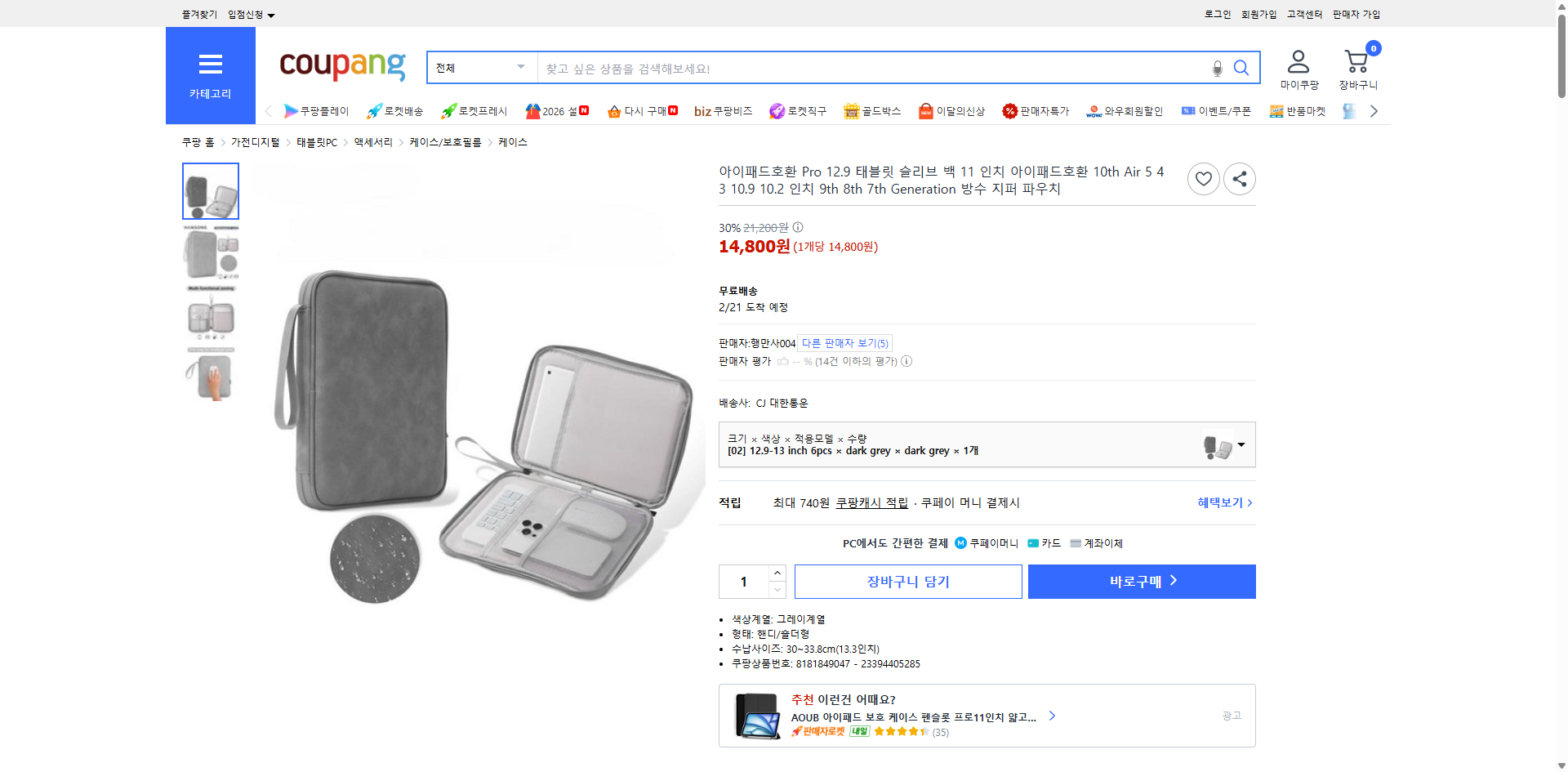The image size is (1568, 772).
Task: Select the first product thumbnail image
Action: (x=210, y=190)
